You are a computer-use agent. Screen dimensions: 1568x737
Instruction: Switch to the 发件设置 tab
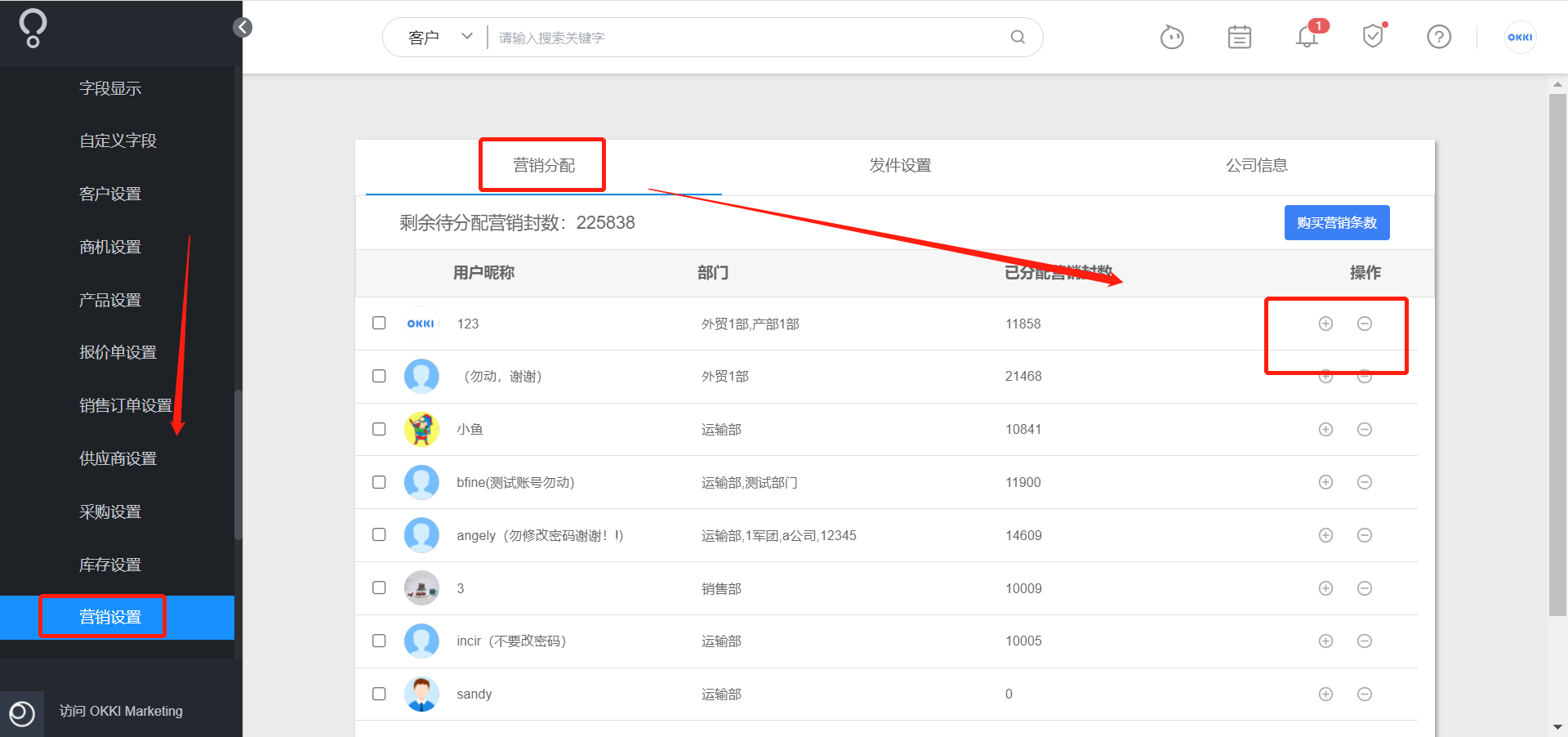coord(900,165)
